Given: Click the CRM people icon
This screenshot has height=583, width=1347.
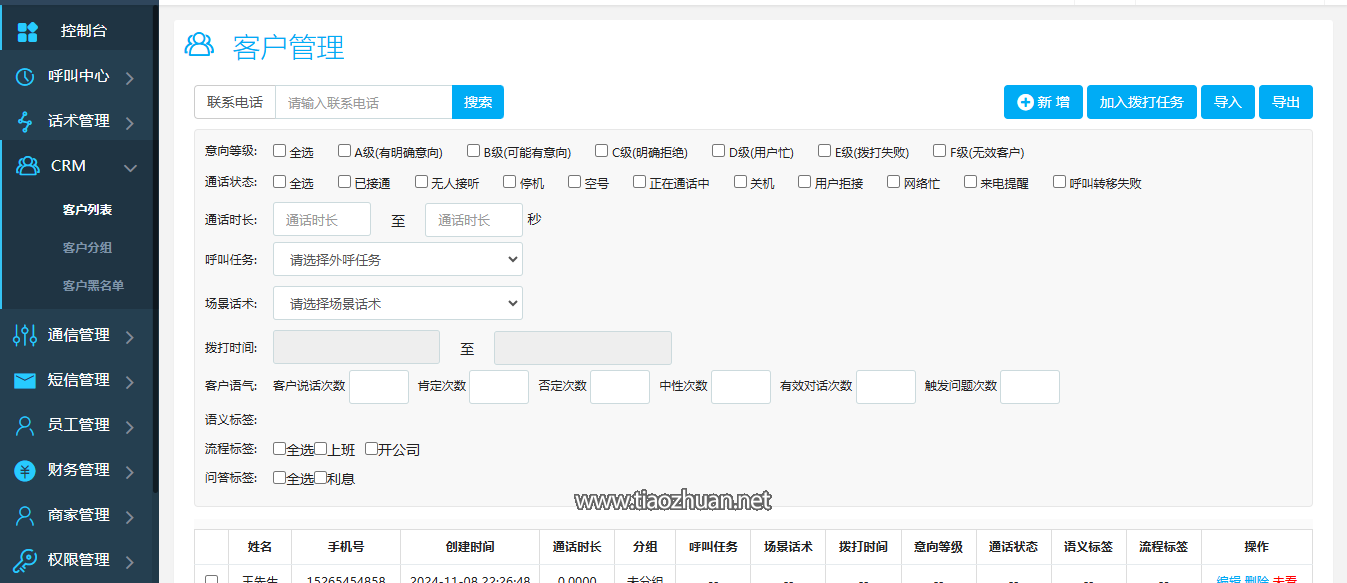Looking at the screenshot, I should [x=28, y=166].
